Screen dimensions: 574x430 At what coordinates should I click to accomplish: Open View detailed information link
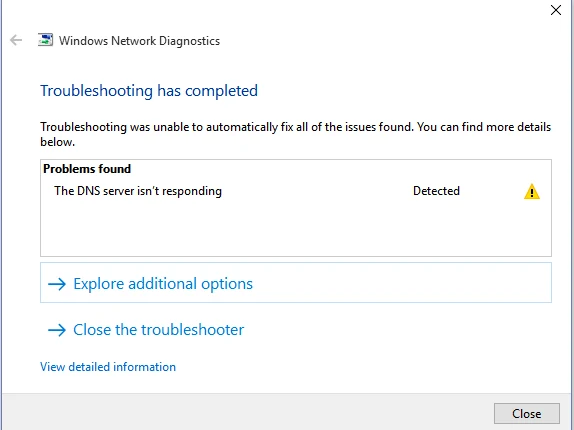point(108,367)
